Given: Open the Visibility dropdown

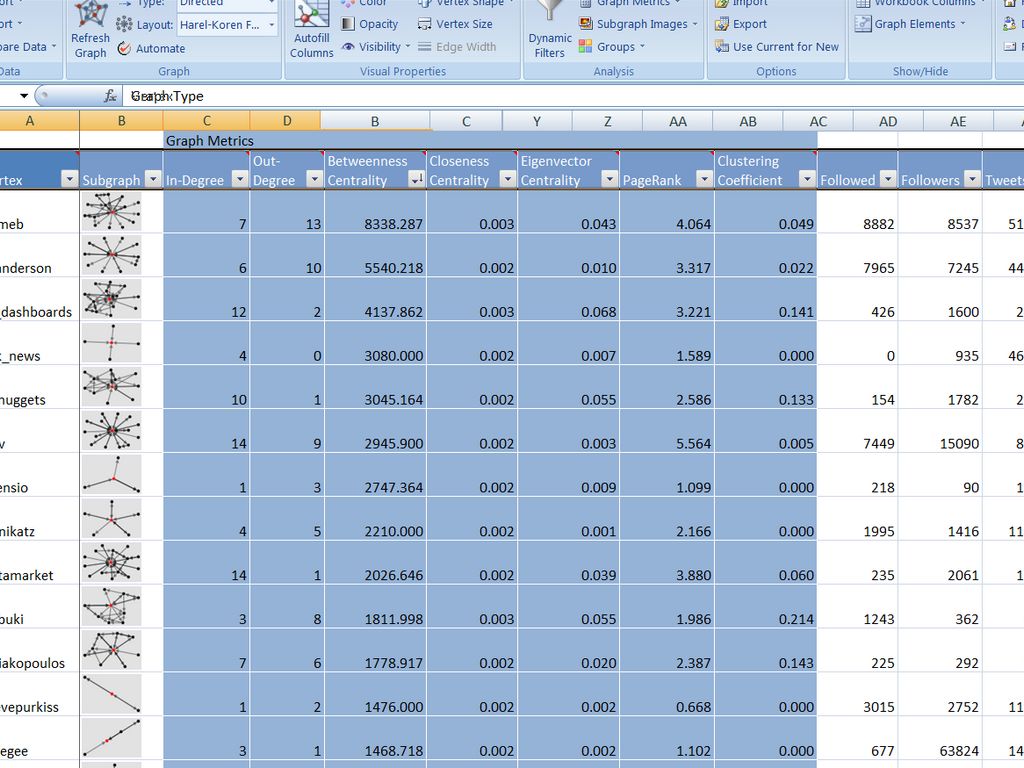Looking at the screenshot, I should point(379,47).
